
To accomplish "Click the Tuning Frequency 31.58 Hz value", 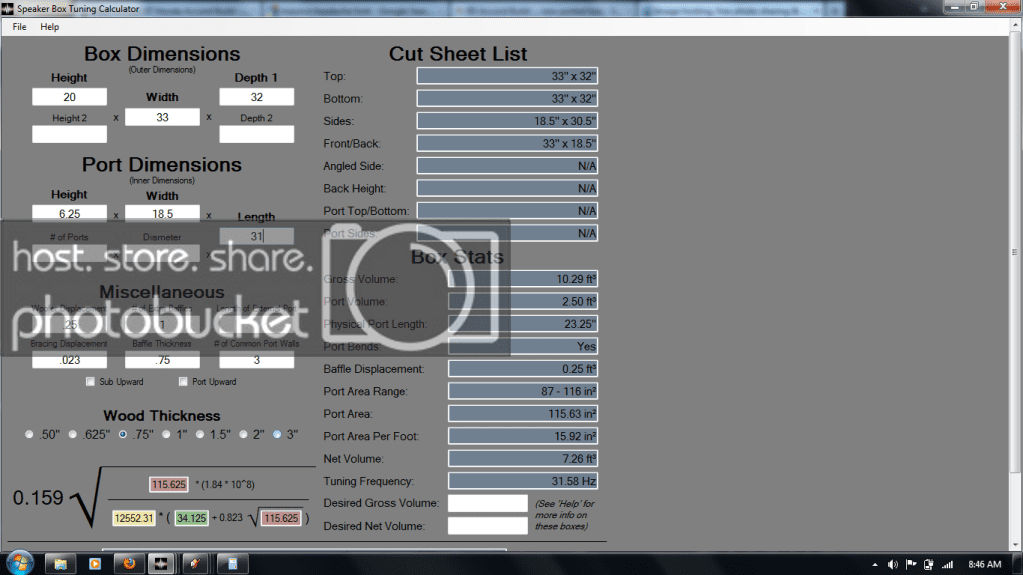I will (x=523, y=481).
